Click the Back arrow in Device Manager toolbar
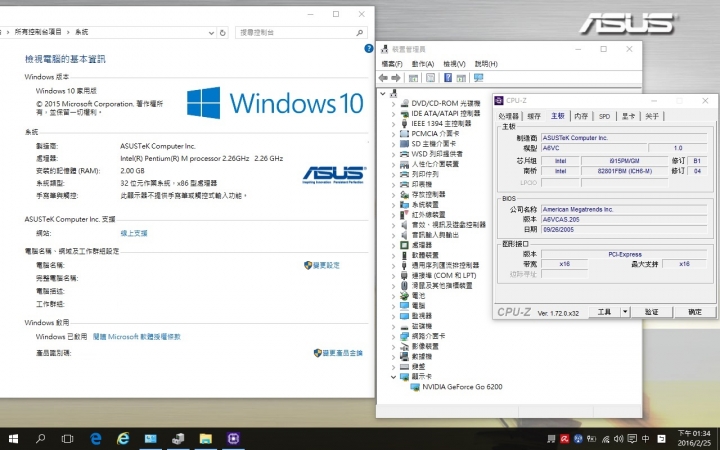720x450 pixels. [383, 78]
